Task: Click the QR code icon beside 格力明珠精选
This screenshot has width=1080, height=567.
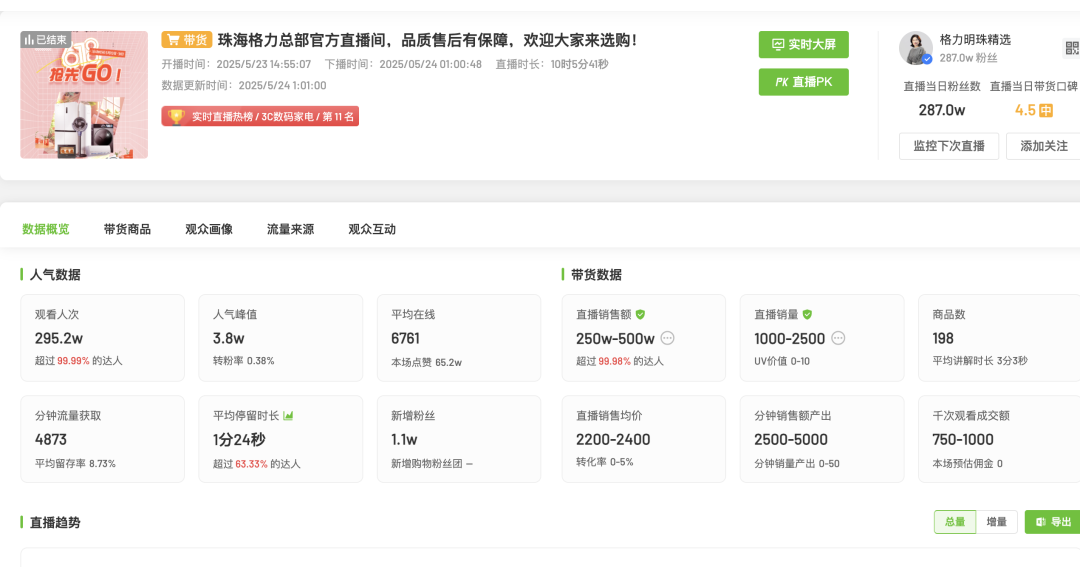Action: click(x=1071, y=48)
